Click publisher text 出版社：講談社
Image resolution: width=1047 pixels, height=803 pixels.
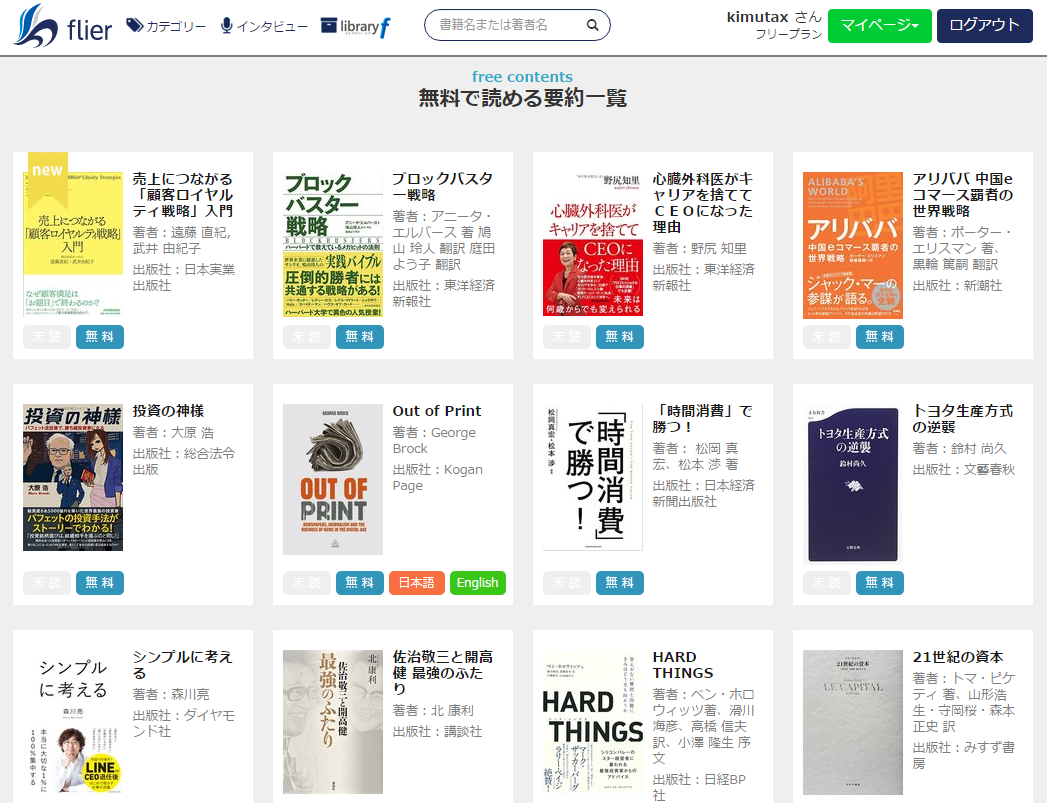[x=437, y=732]
